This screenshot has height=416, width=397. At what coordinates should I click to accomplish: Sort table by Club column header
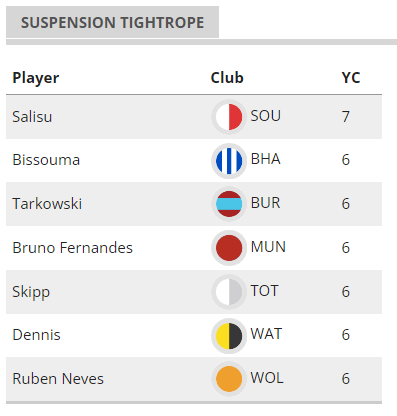pos(227,77)
